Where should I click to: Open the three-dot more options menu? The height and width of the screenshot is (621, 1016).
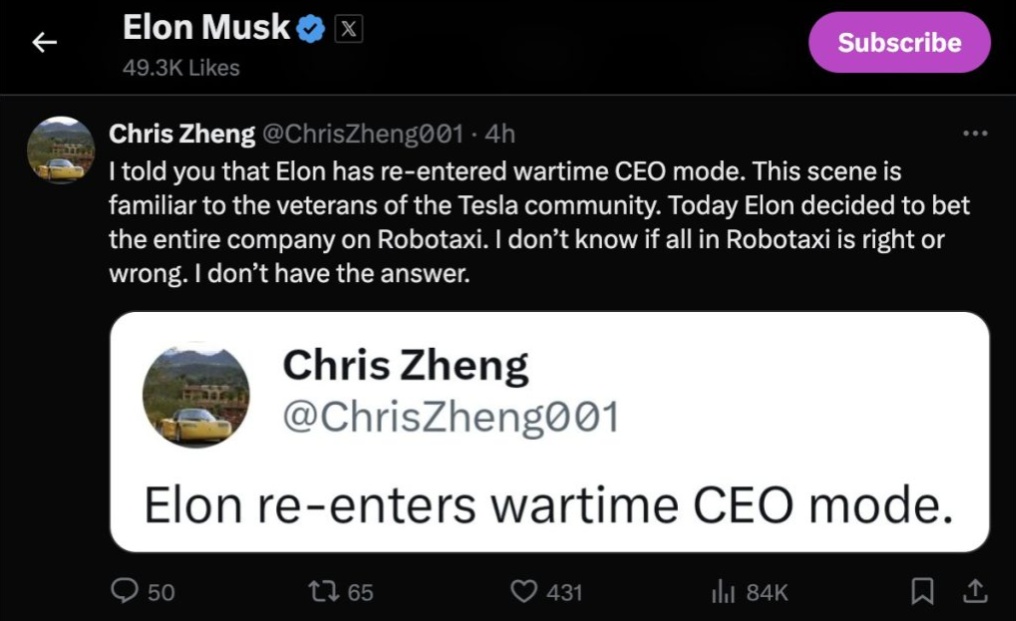[x=973, y=133]
